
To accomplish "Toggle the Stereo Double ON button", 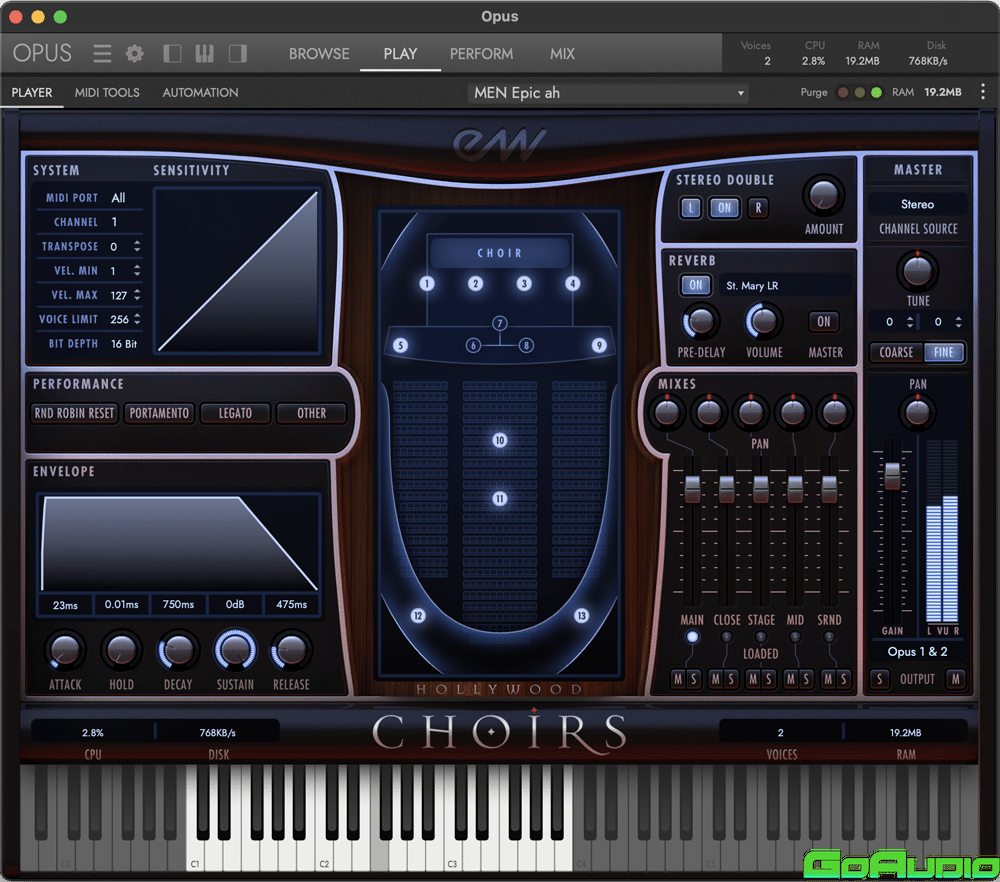I will tap(723, 208).
